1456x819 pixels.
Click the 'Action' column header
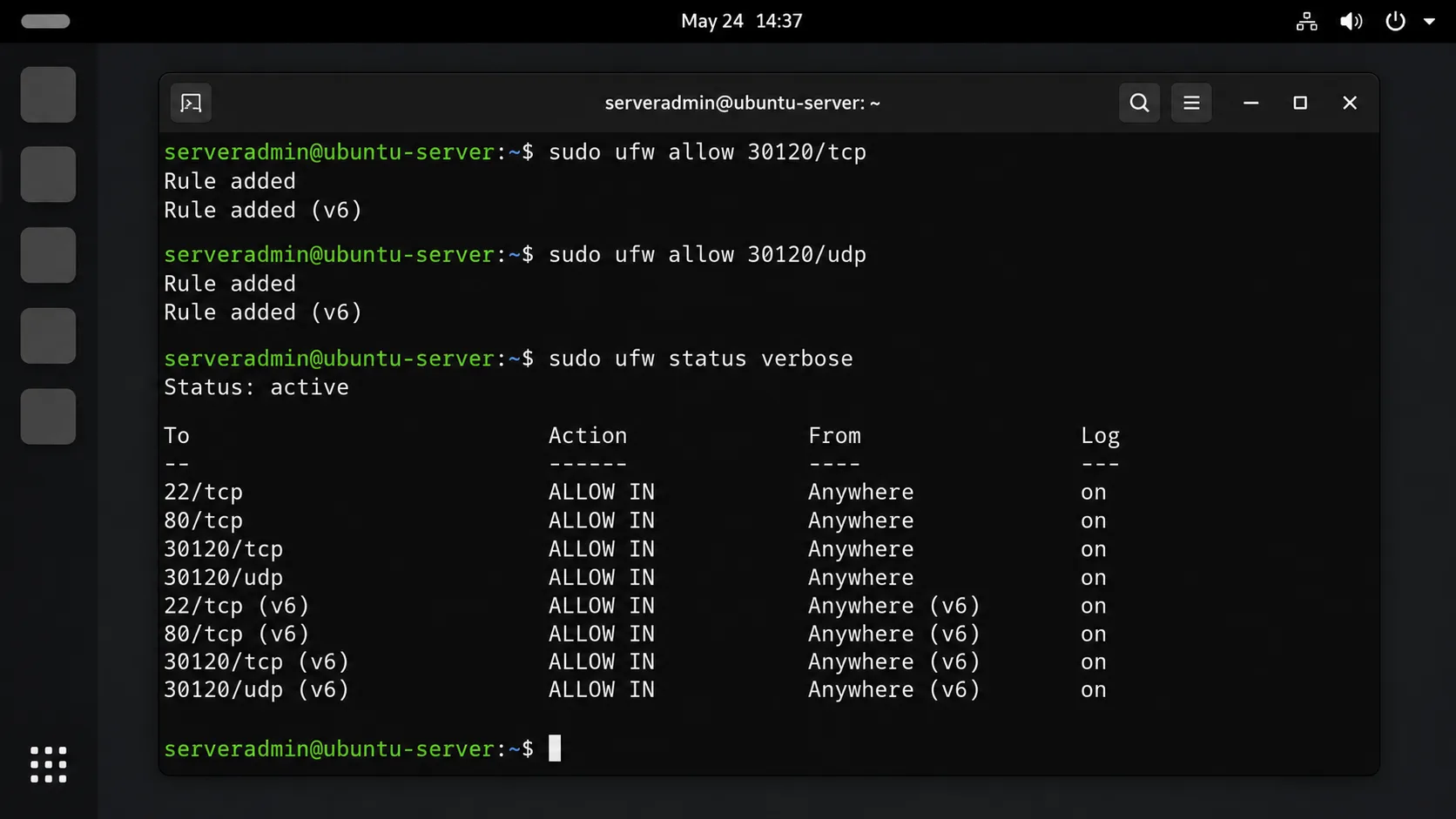(x=588, y=435)
